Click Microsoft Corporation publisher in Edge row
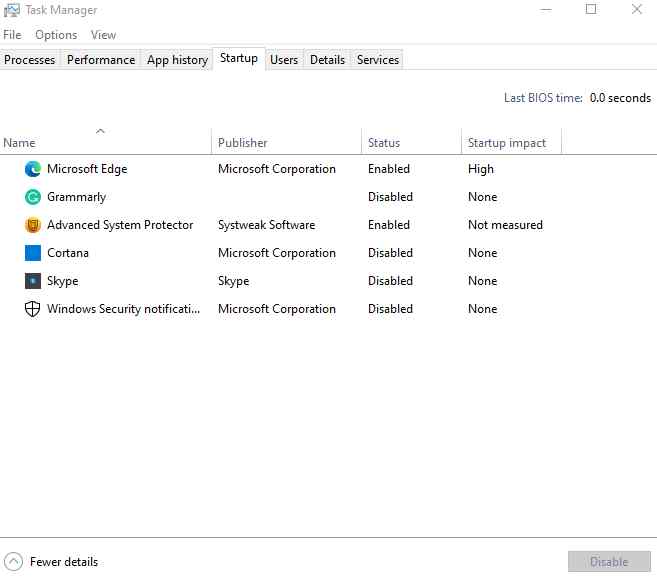This screenshot has width=657, height=581. [277, 169]
